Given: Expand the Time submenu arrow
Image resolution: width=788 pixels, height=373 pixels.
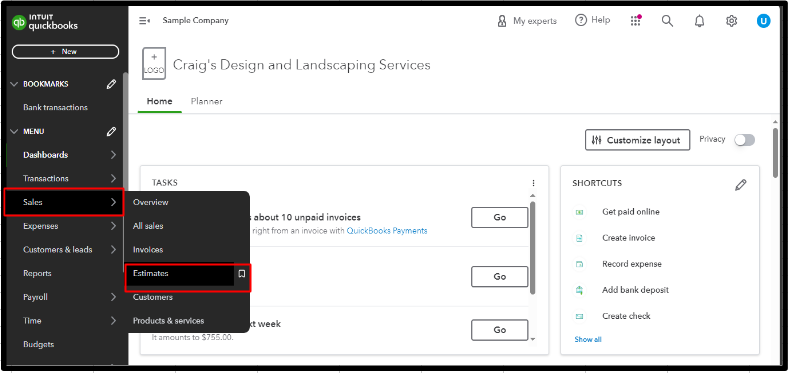Looking at the screenshot, I should tap(113, 321).
